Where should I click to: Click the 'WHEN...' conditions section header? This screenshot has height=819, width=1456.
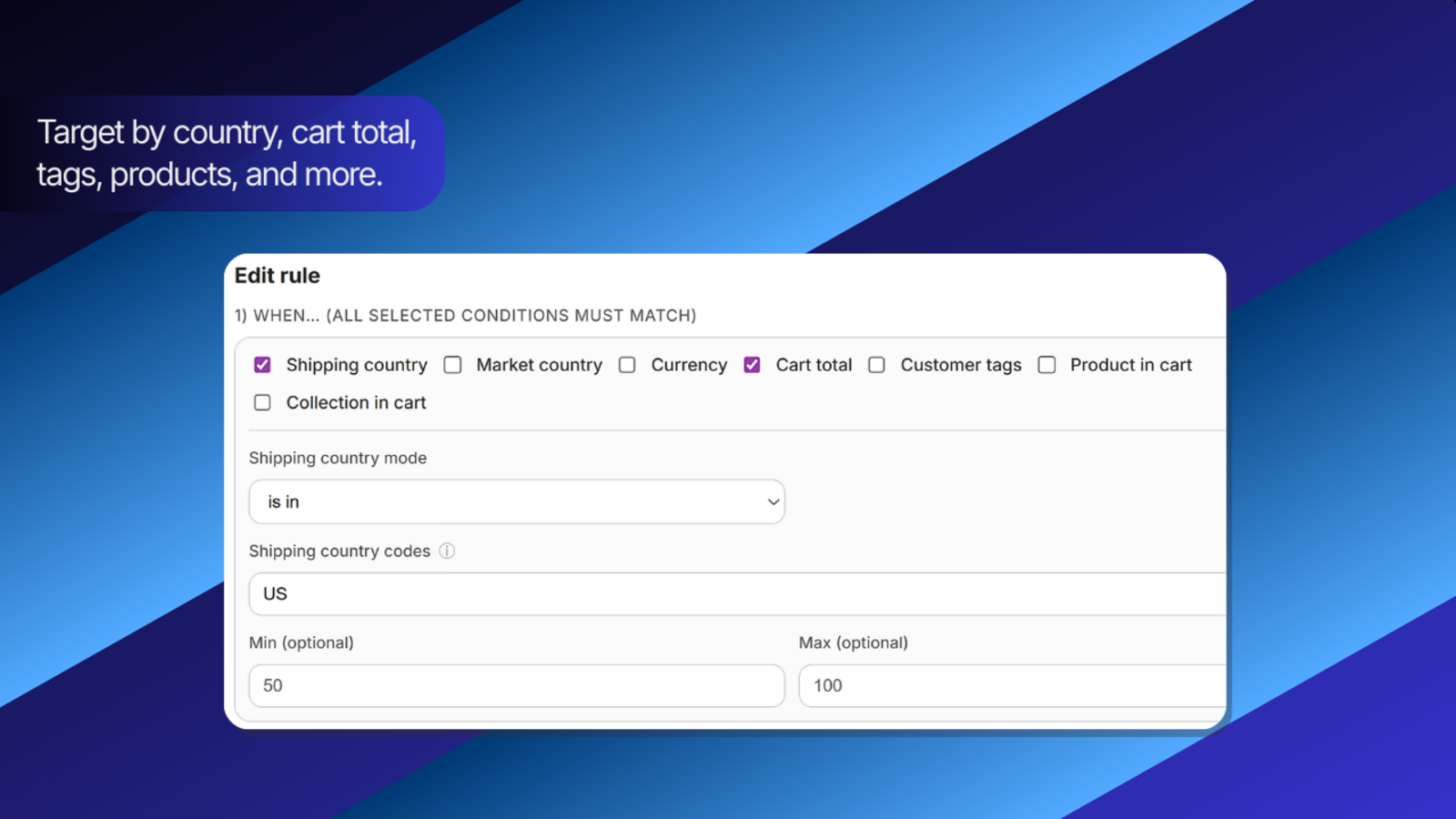coord(464,315)
